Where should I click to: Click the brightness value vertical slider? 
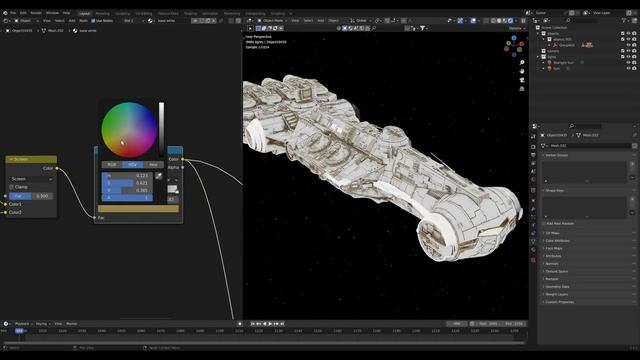coord(161,130)
